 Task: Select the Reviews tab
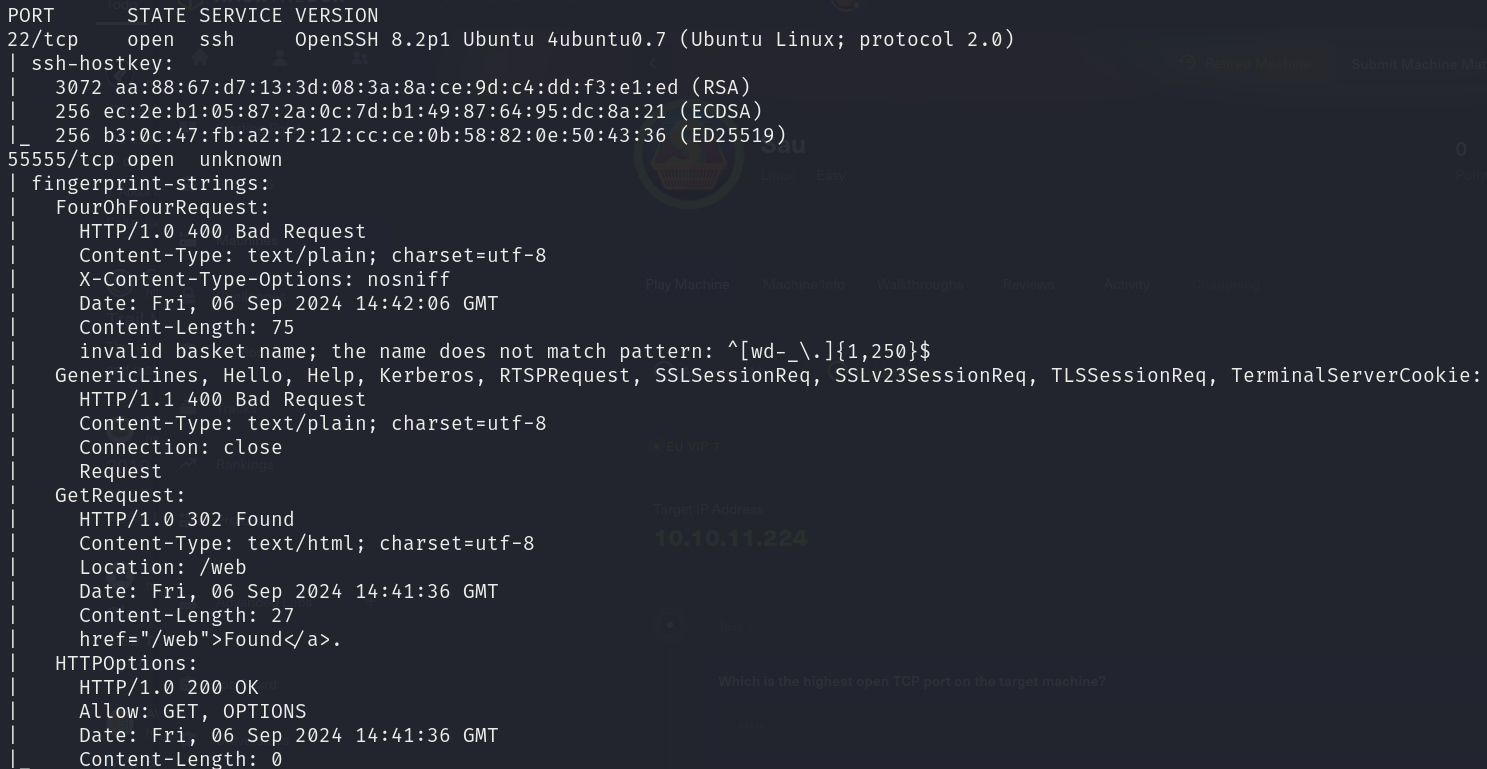pos(1028,284)
